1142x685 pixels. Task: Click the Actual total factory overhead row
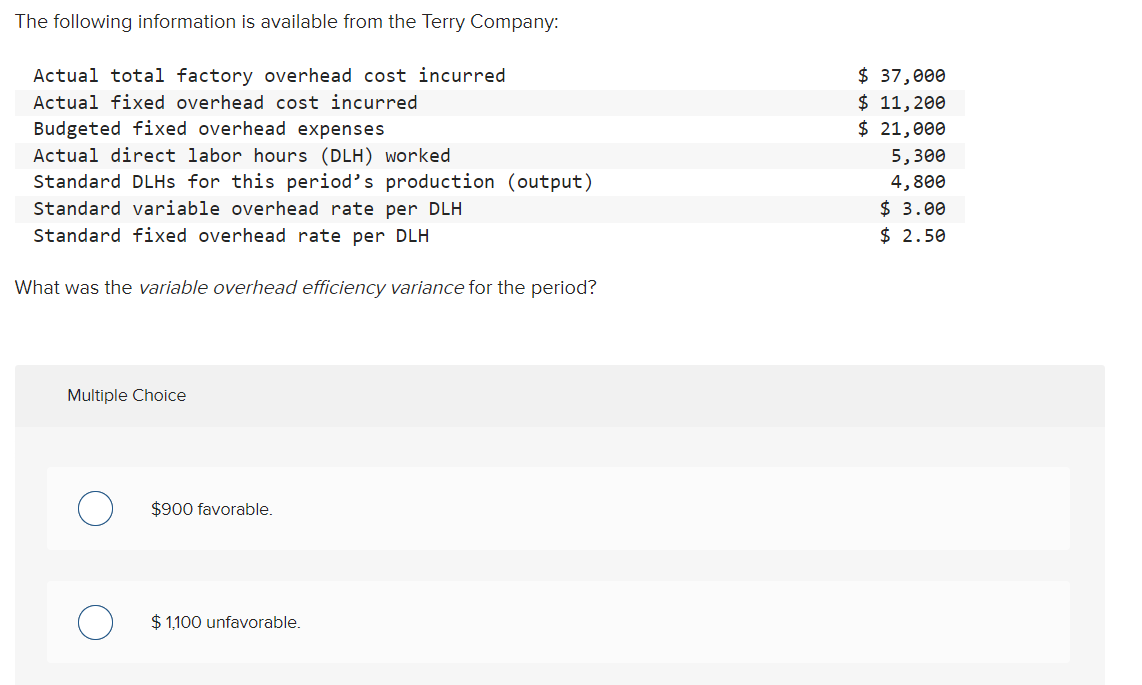[268, 75]
